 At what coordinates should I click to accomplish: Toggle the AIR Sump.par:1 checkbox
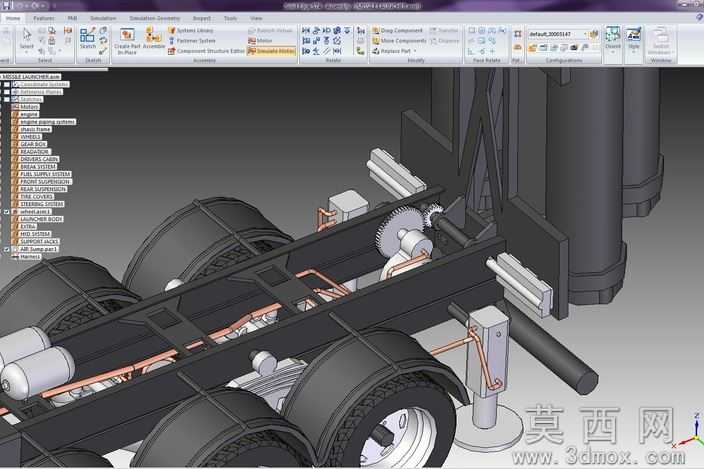click(7, 249)
